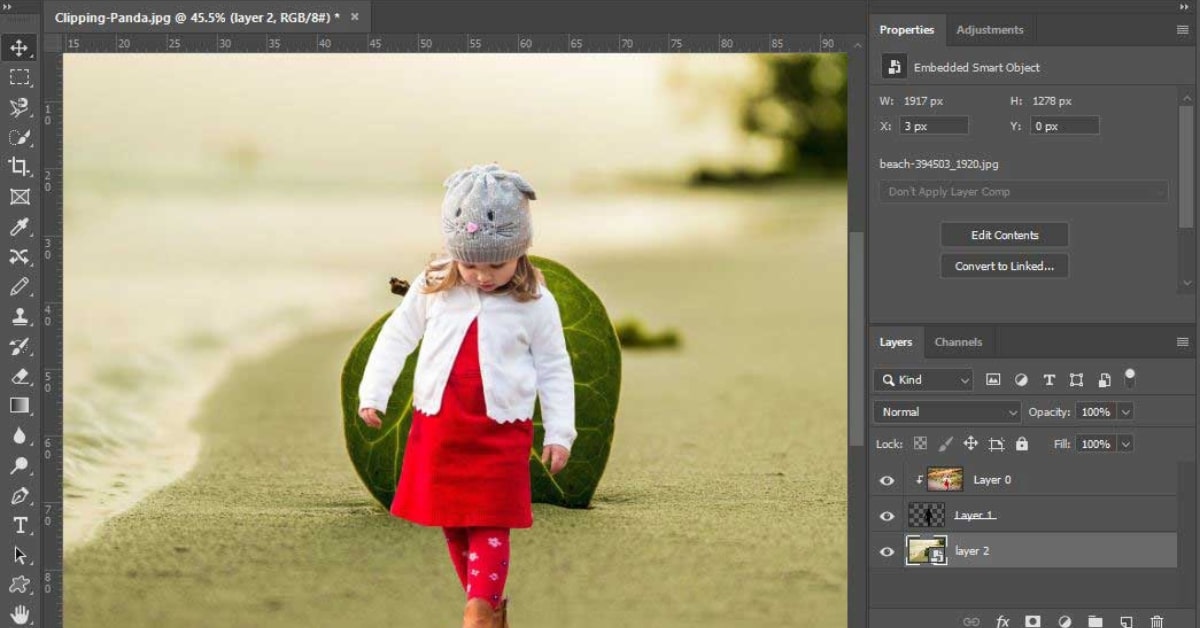Toggle lock image pixels brush icon
The image size is (1200, 628).
coord(945,443)
